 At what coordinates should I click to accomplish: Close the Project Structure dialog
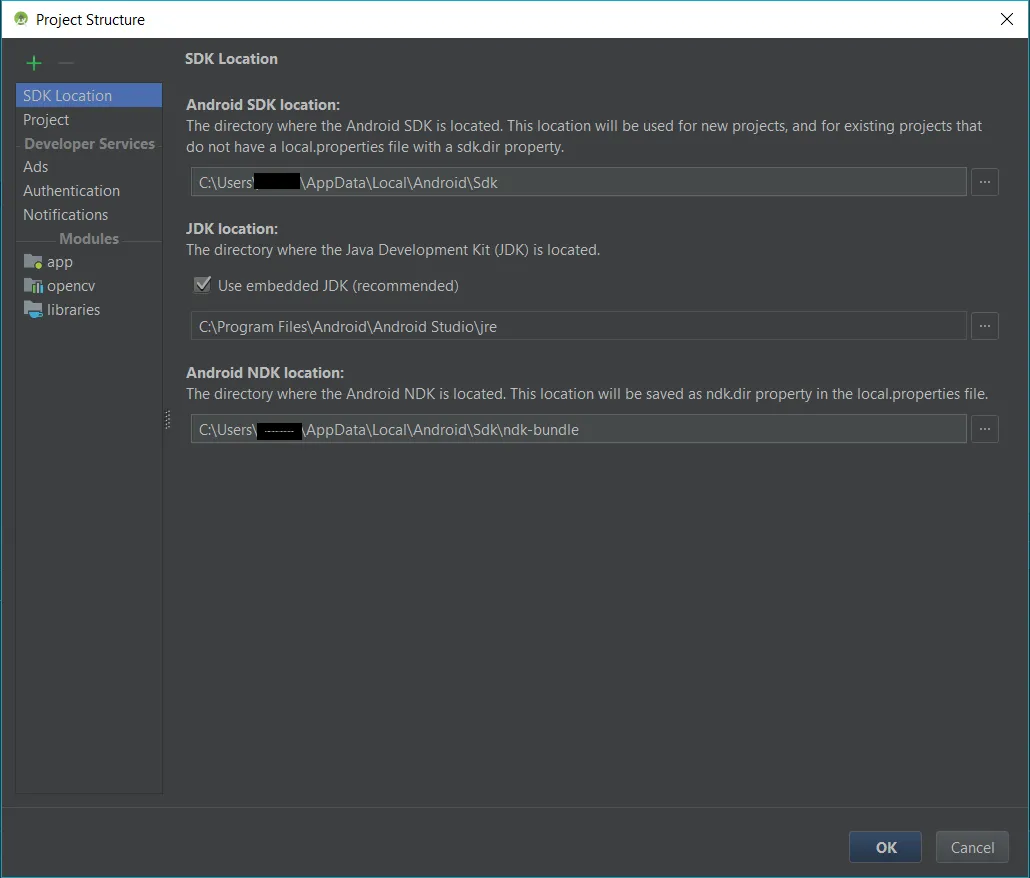[x=1006, y=19]
